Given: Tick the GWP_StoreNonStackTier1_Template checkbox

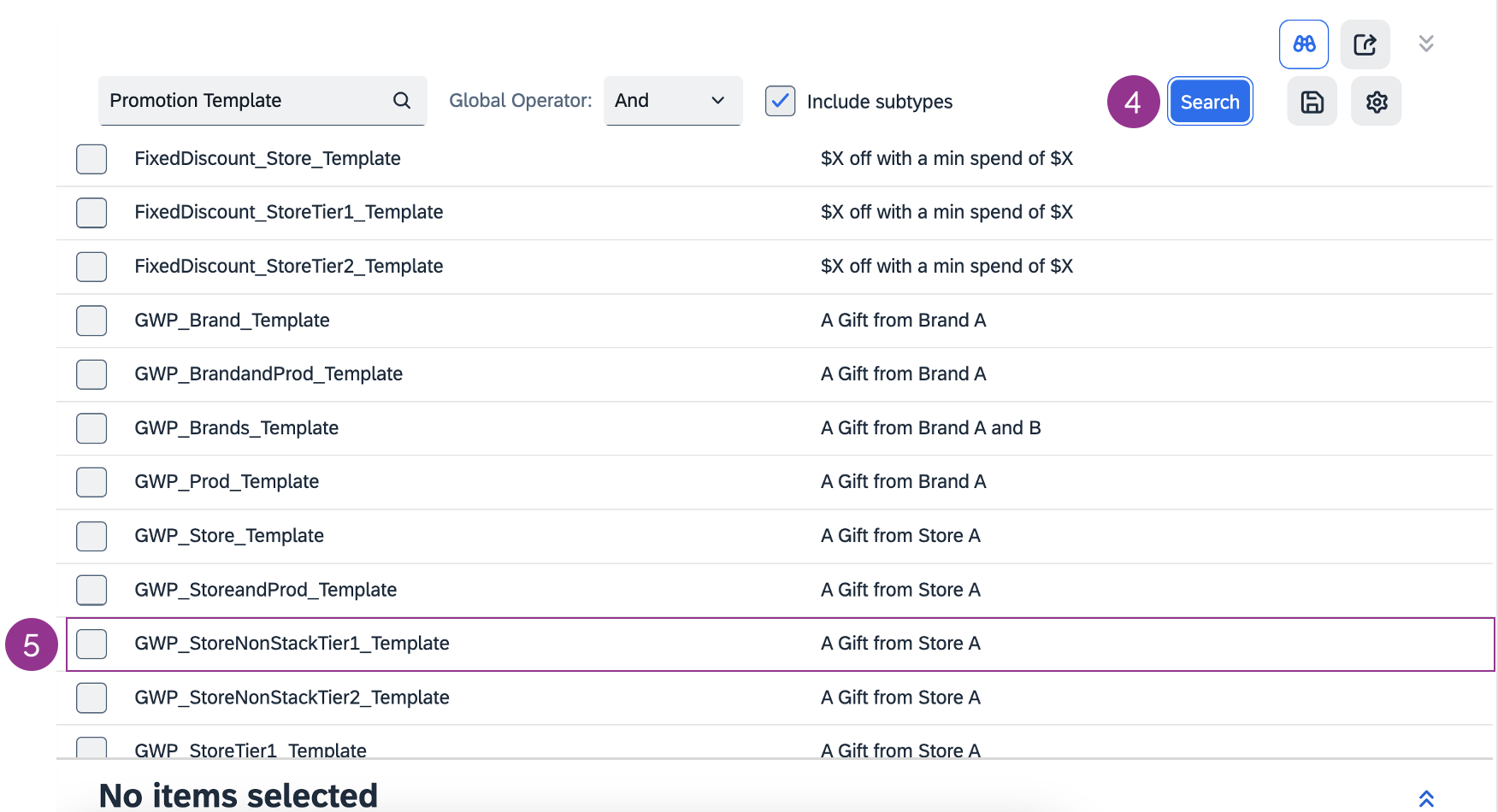Looking at the screenshot, I should (x=91, y=644).
